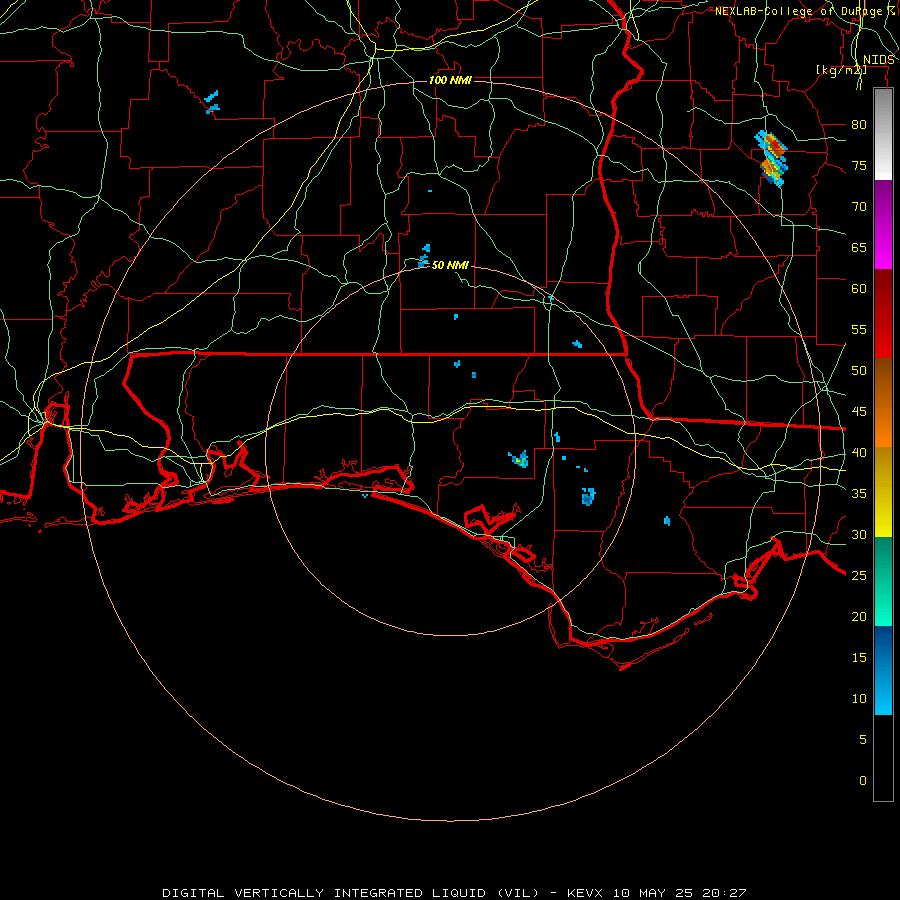Click the 80 value on the scale
This screenshot has width=900, height=900.
pyautogui.click(x=859, y=125)
